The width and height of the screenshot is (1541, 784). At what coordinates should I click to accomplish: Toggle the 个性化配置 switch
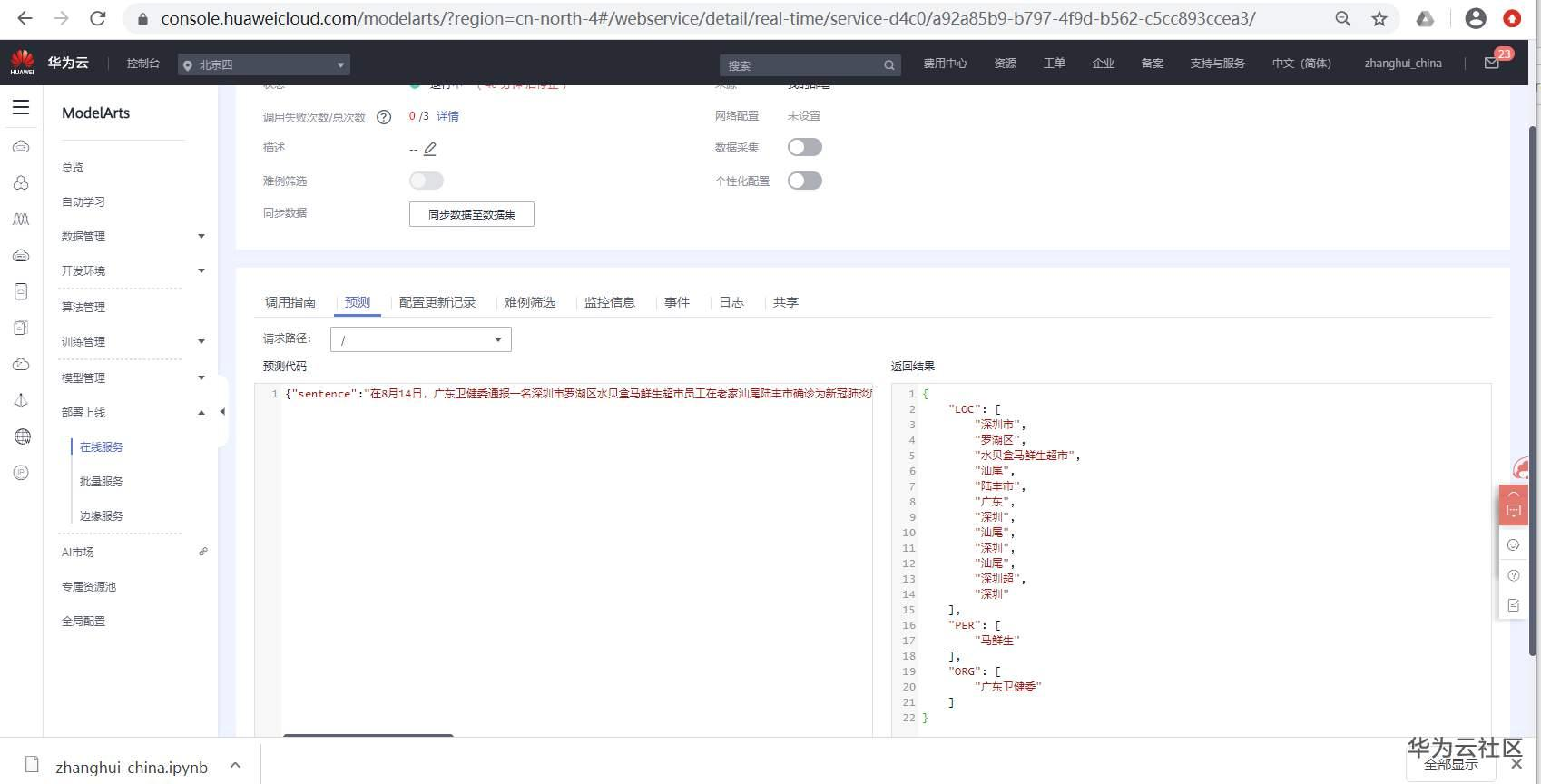[x=805, y=181]
